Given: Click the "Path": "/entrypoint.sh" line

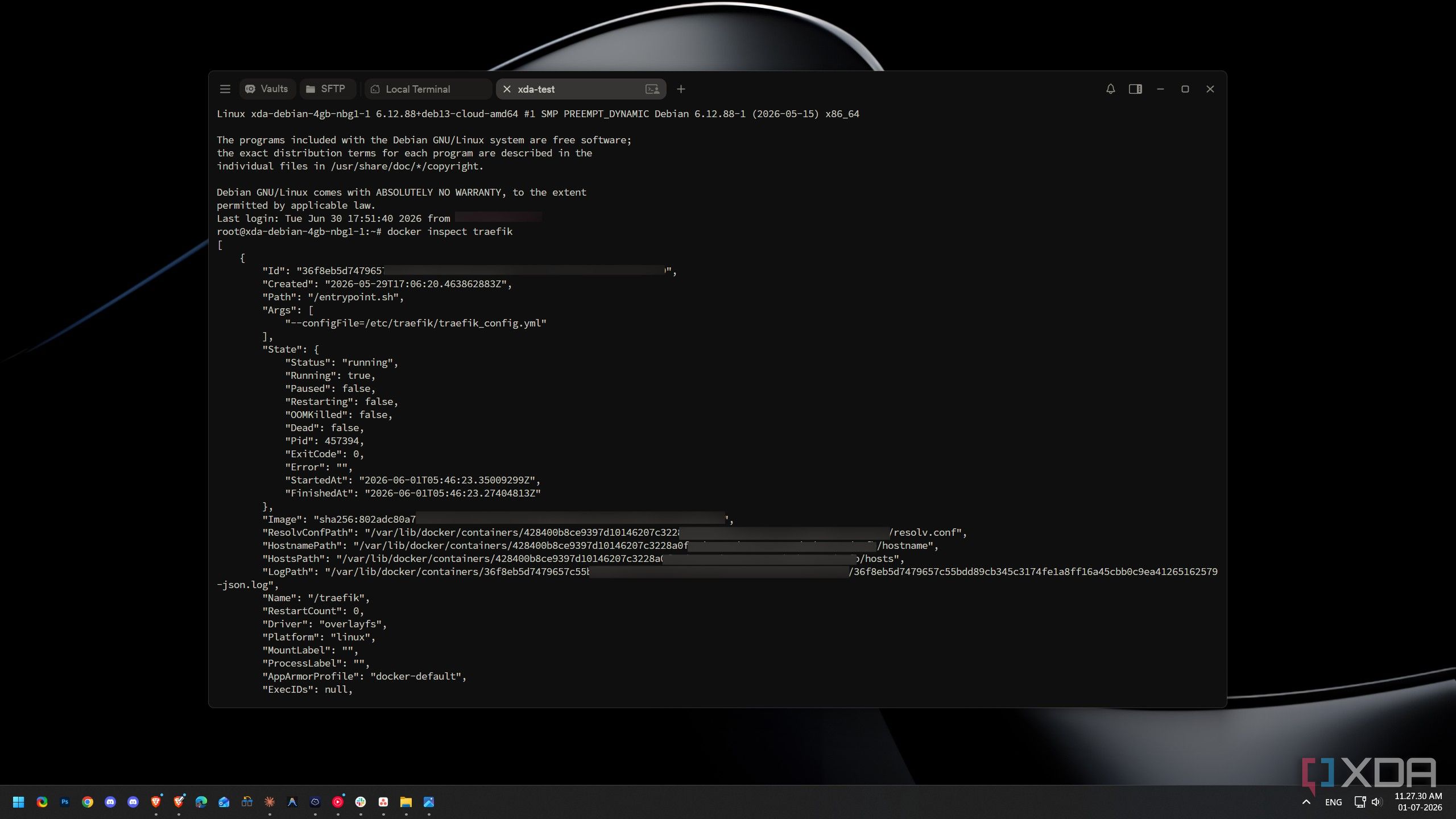Looking at the screenshot, I should [x=333, y=297].
